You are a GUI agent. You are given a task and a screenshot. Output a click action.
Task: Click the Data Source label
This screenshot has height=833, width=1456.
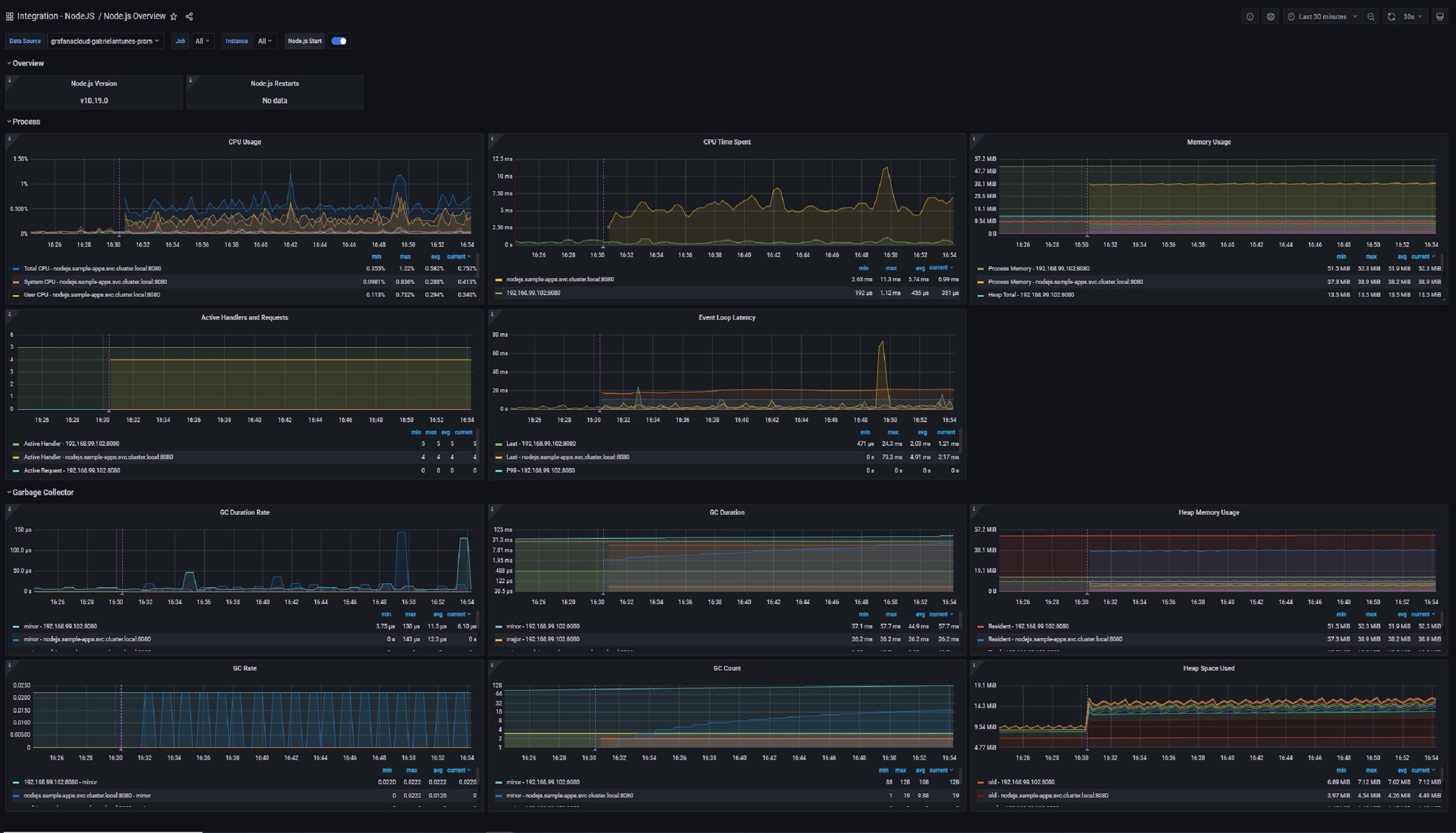25,41
